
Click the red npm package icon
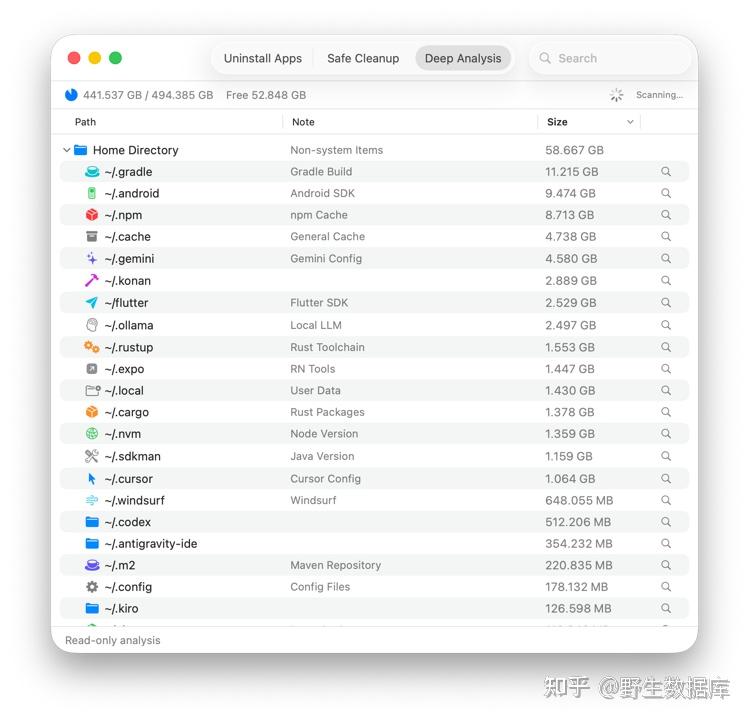(x=92, y=215)
